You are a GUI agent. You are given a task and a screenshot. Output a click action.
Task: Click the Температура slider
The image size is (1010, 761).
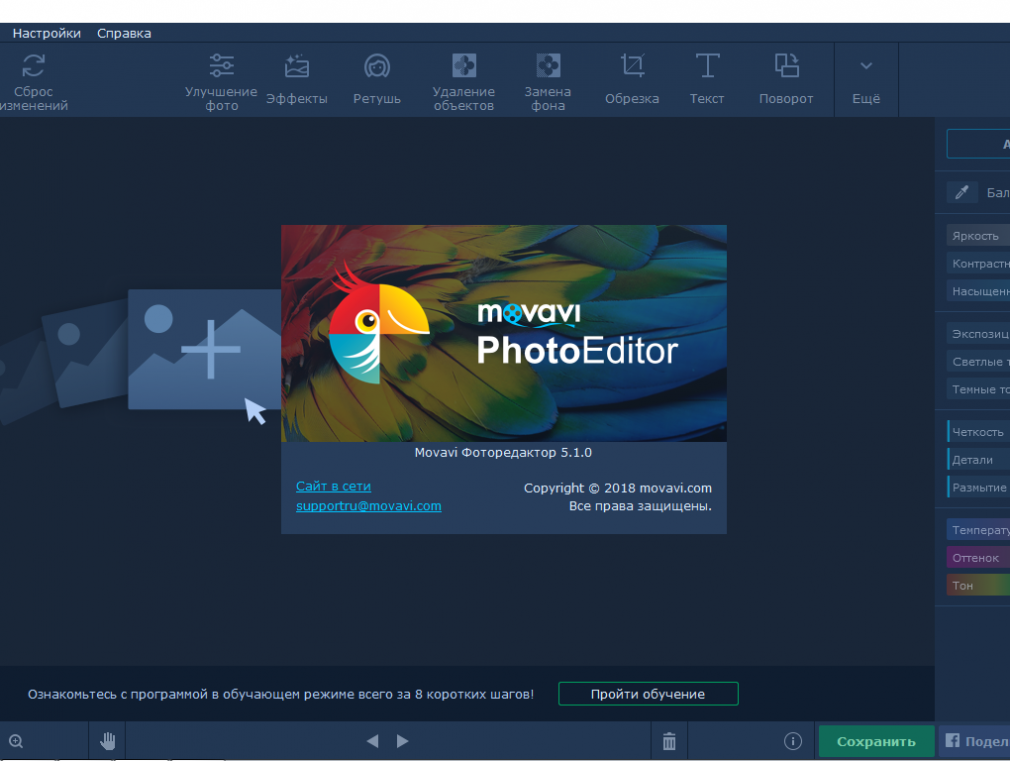[x=978, y=530]
